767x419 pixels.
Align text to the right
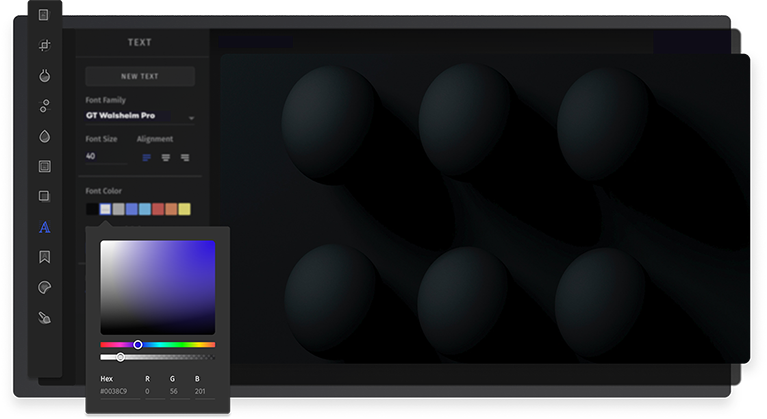tap(185, 157)
